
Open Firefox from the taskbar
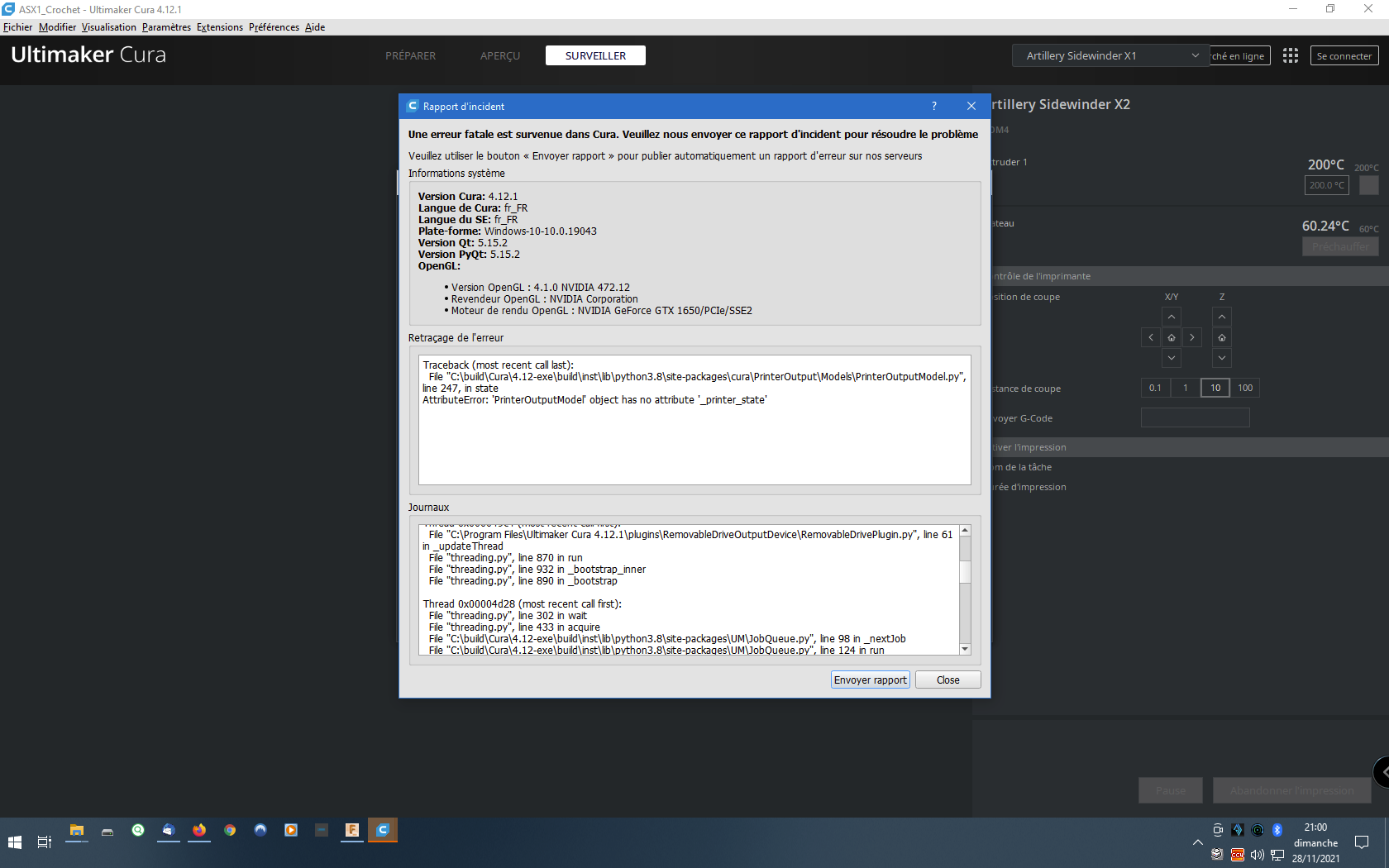pos(199,831)
